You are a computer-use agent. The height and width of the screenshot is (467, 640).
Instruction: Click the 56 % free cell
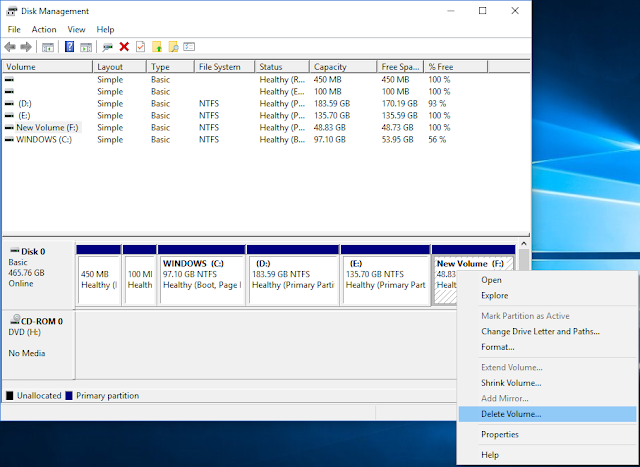click(437, 140)
